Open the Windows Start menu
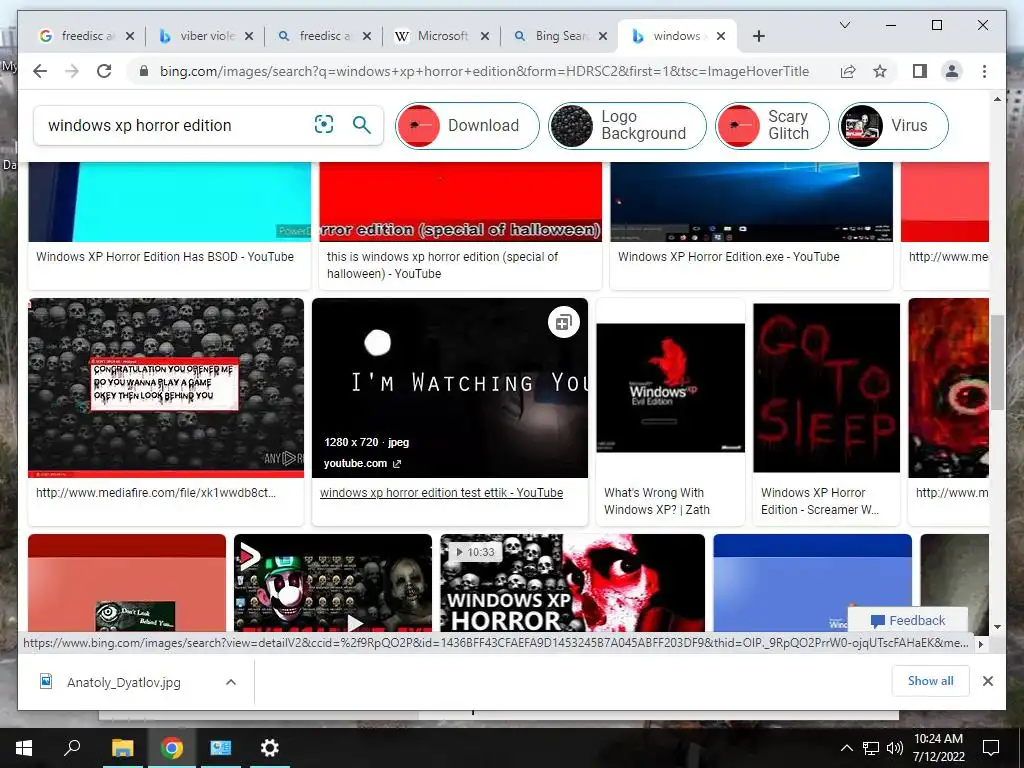The height and width of the screenshot is (768, 1024). [x=24, y=748]
